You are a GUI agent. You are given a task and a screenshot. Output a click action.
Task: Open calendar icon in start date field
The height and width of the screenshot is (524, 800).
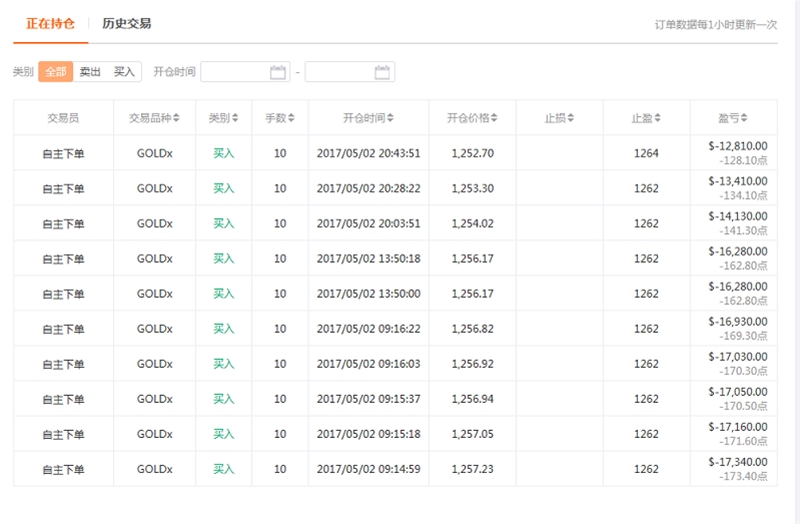click(x=278, y=72)
